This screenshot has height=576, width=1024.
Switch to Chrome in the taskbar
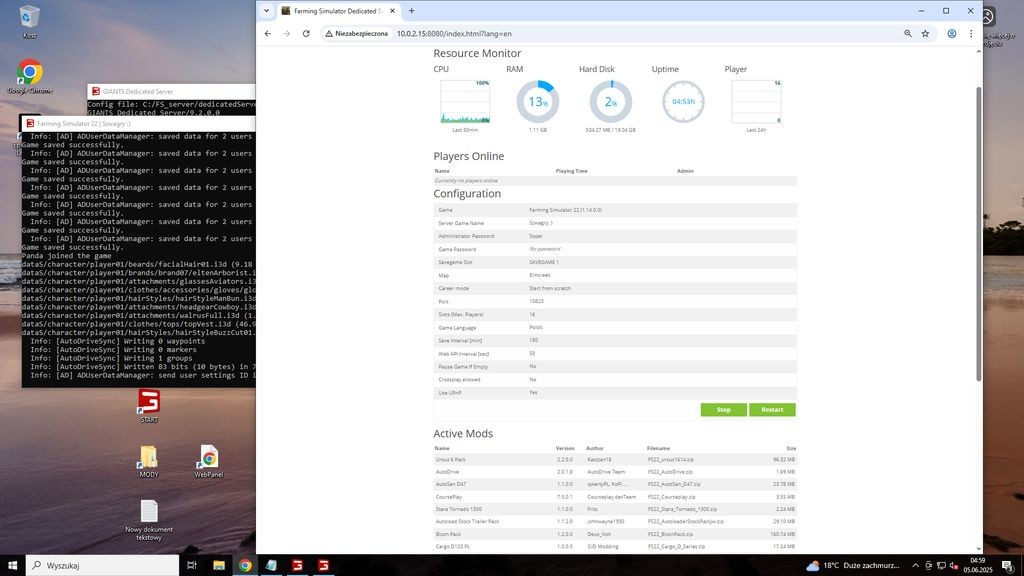click(245, 565)
